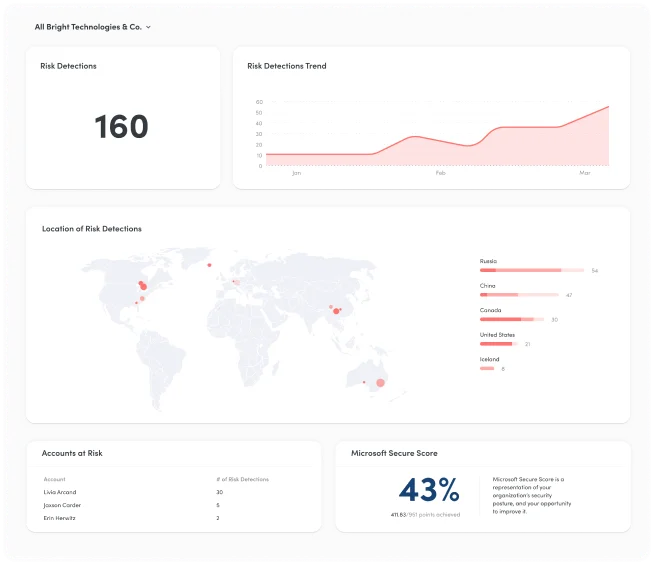Click the Risk Detections card title
The height and width of the screenshot is (565, 654).
coord(68,66)
